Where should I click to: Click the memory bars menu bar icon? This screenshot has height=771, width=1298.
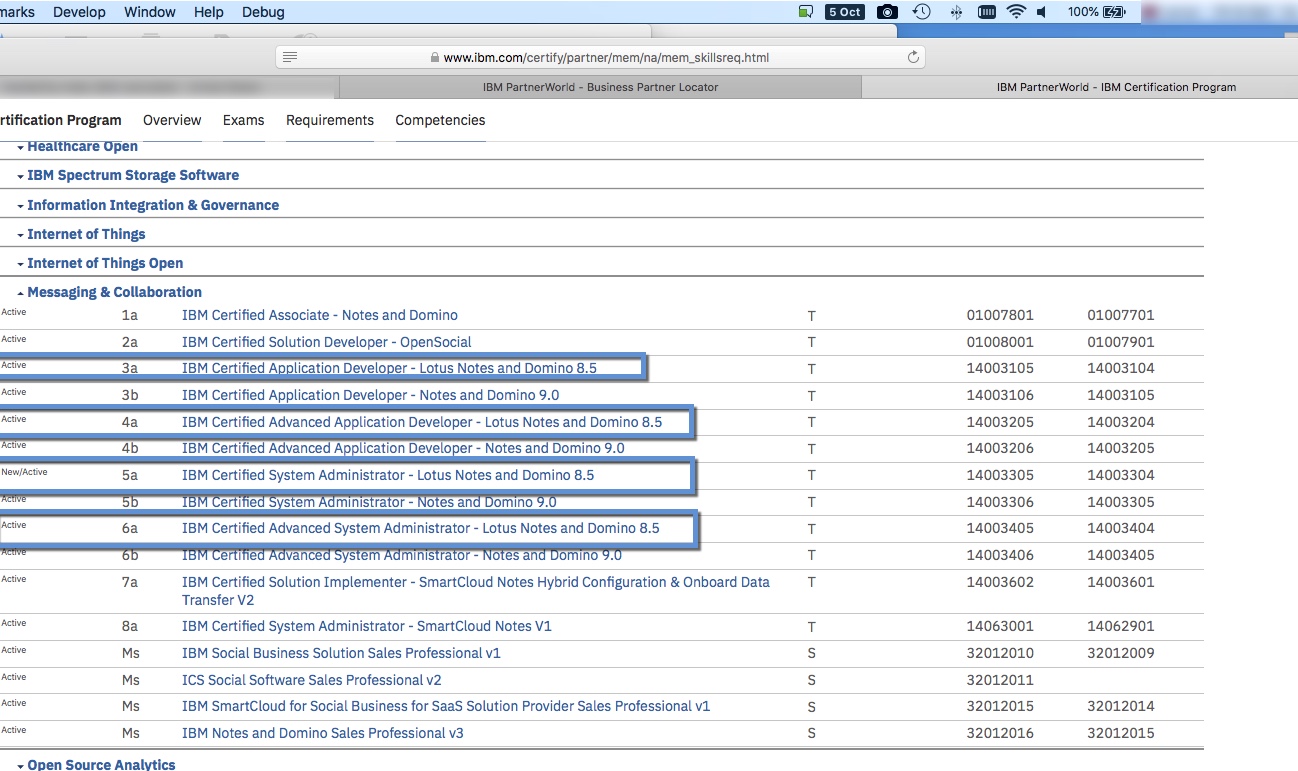pos(986,12)
